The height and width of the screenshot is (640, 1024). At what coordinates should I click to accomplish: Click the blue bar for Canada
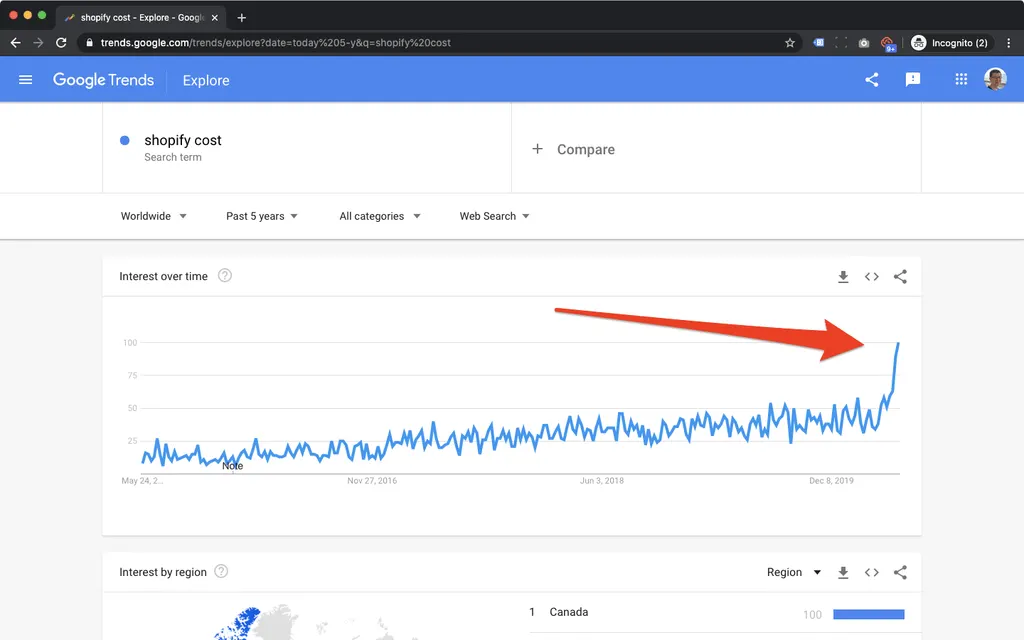pos(869,614)
